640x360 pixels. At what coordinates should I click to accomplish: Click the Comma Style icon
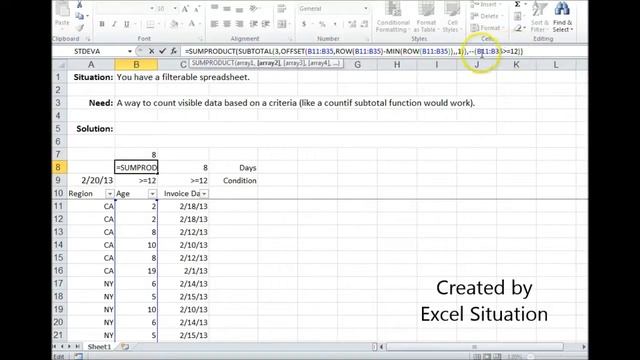point(335,24)
